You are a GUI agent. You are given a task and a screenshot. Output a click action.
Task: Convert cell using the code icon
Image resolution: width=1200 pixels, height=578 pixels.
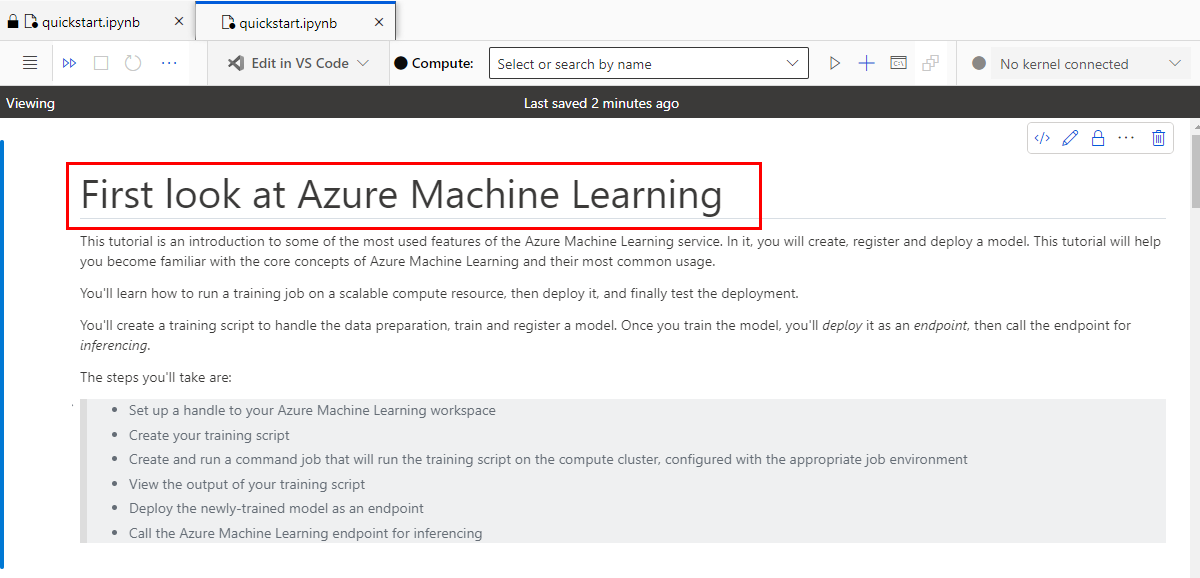click(1042, 138)
